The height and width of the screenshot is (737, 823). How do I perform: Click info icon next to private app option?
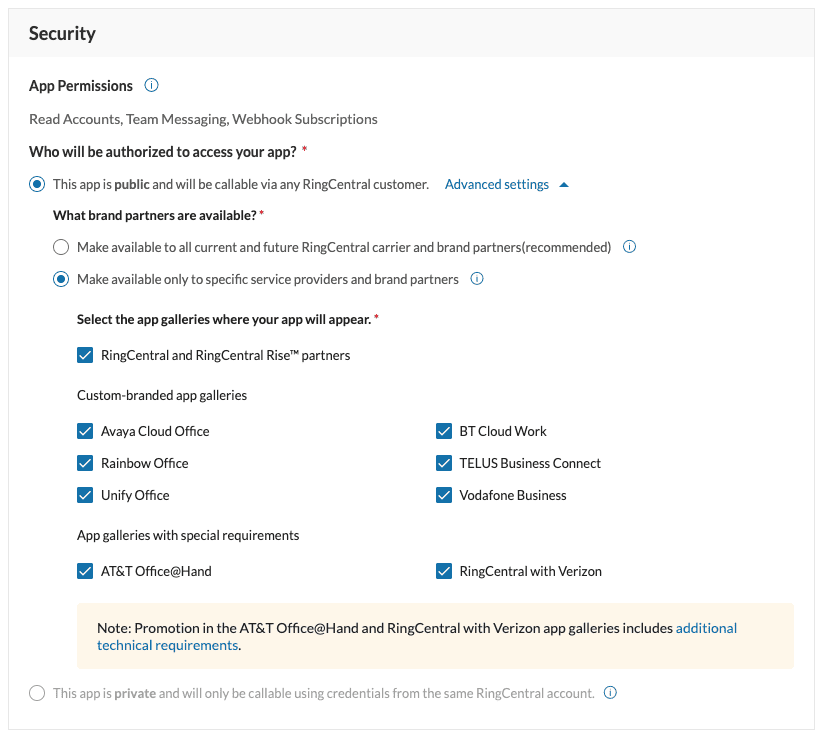611,693
